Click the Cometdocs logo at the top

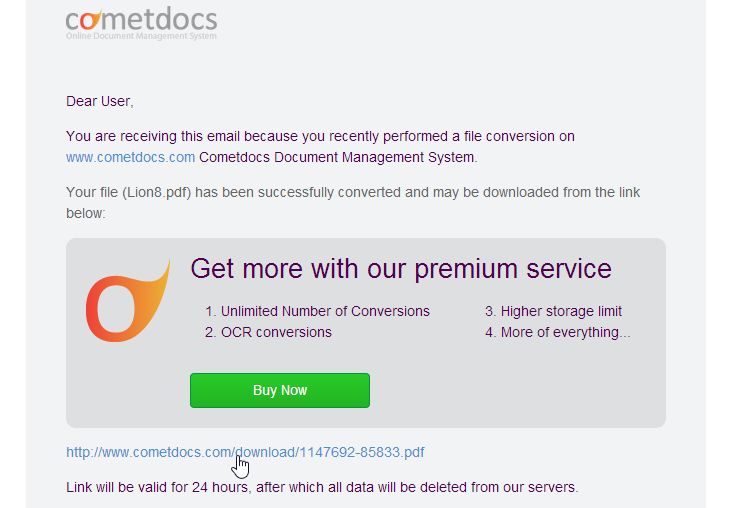(x=141, y=23)
